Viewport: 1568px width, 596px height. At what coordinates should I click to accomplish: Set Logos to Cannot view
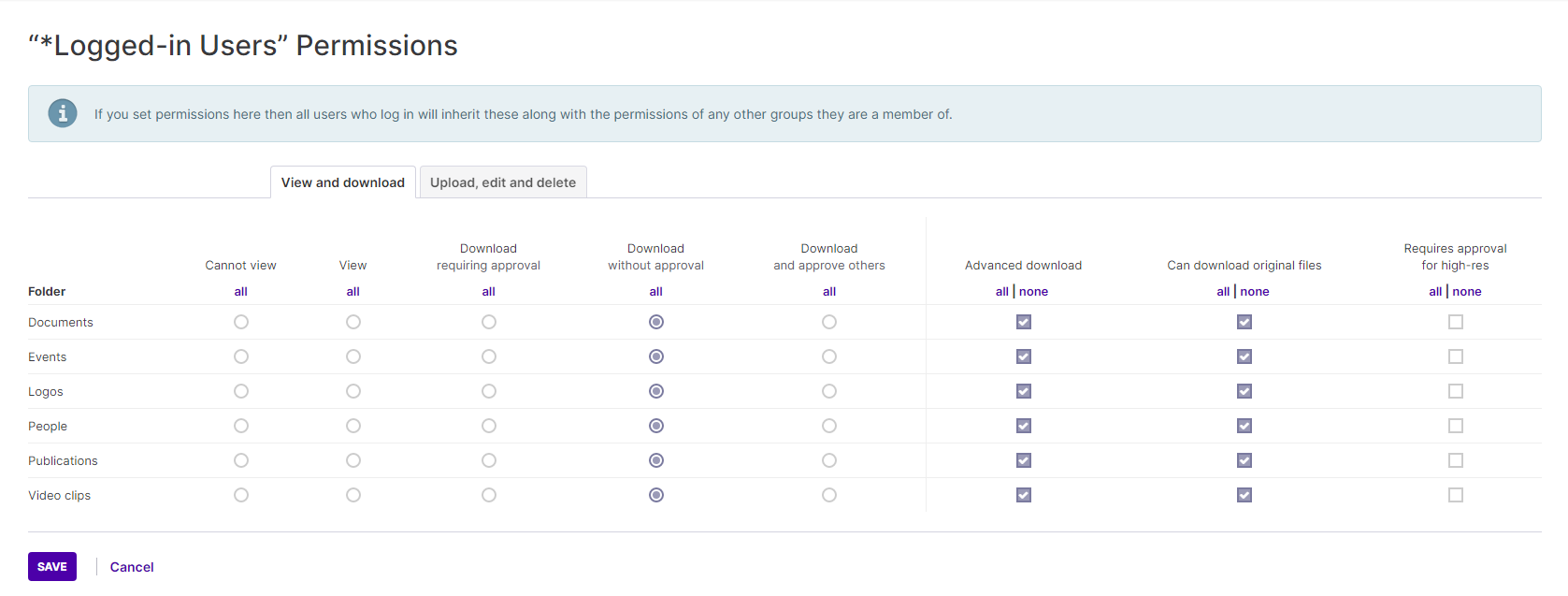click(241, 391)
